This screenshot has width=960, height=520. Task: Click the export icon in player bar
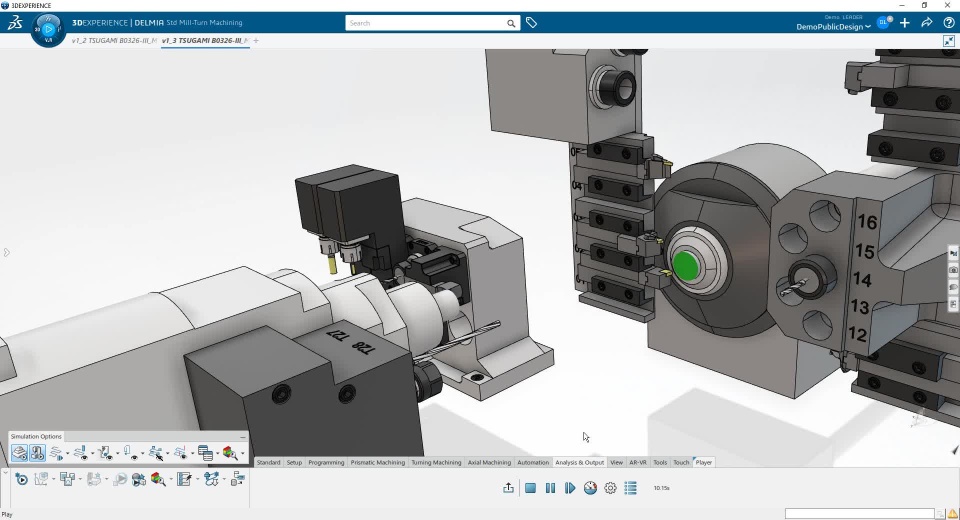[508, 488]
